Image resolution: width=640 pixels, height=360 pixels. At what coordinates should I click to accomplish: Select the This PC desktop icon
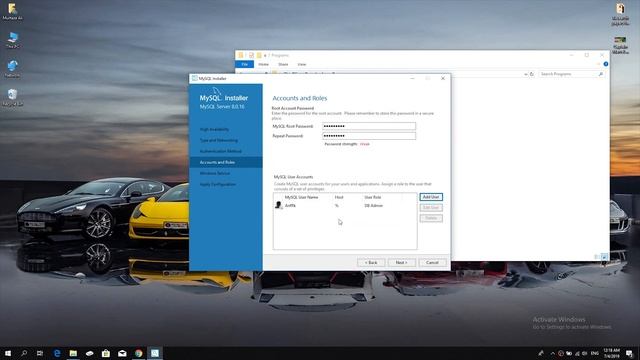[13, 40]
